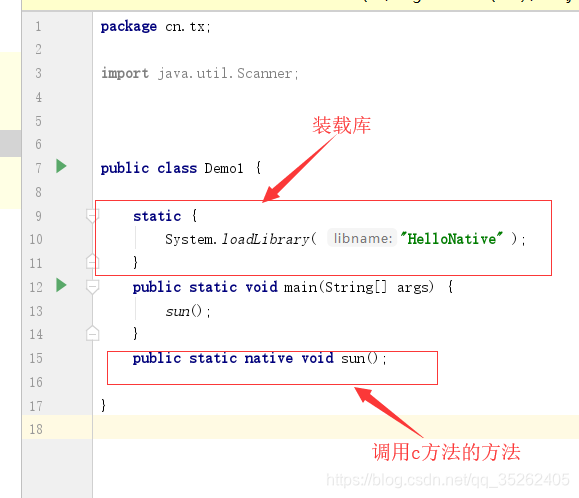The height and width of the screenshot is (498, 579).
Task: Place cursor on 'cn.tx;' package name
Action: click(x=188, y=27)
